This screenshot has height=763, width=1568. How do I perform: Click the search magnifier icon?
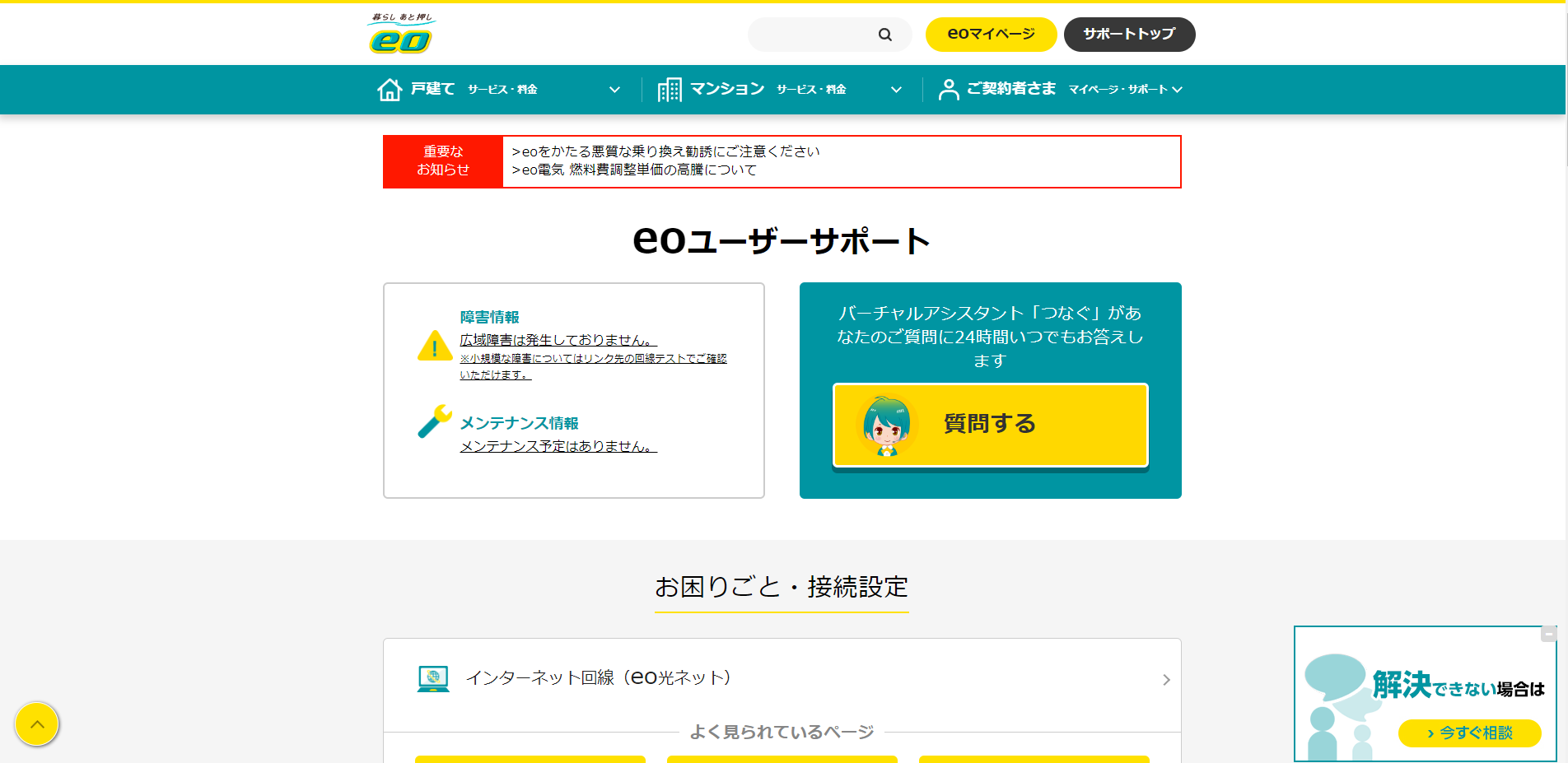[884, 35]
